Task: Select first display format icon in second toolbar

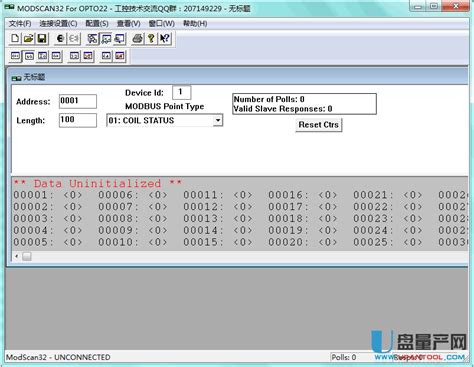Action: pos(15,56)
